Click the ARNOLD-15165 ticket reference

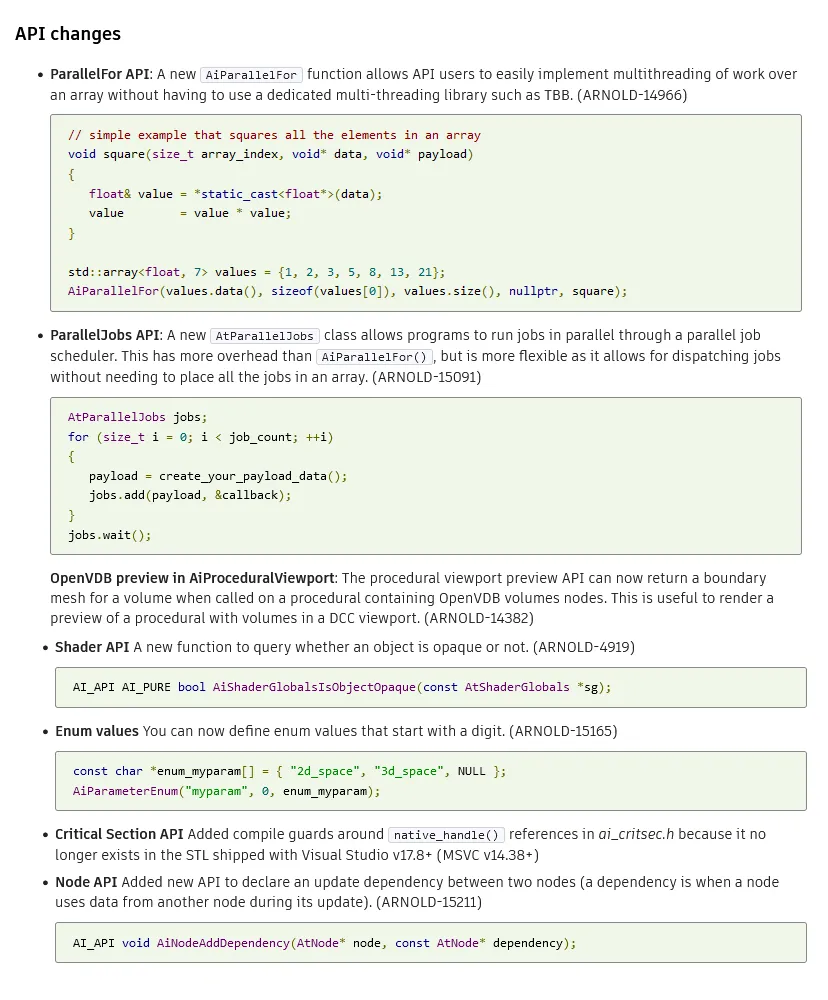[563, 731]
